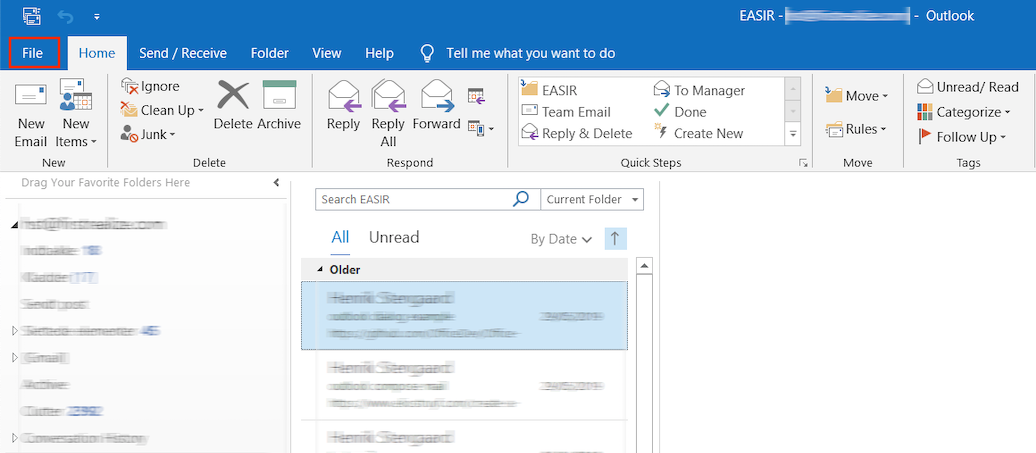Open the More respond actions dropdown
This screenshot has height=453, width=1036.
480,127
